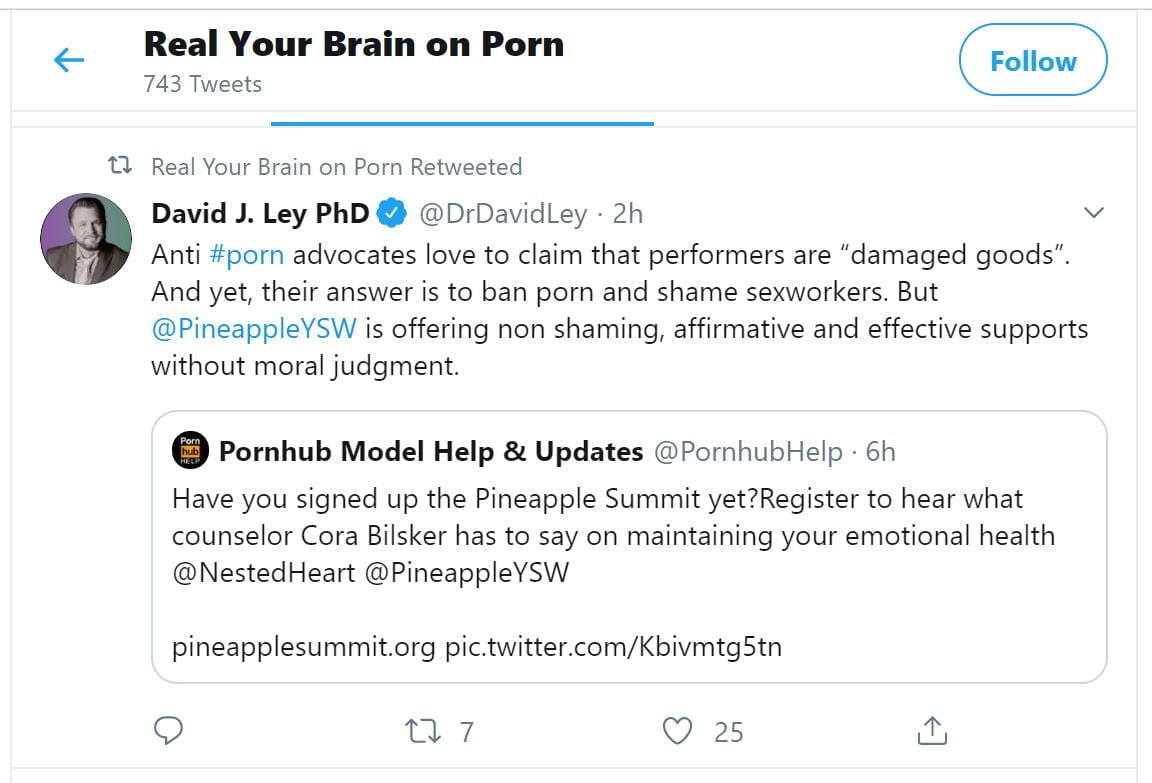Click the Real Your Brain on Porn header title

pyautogui.click(x=354, y=44)
